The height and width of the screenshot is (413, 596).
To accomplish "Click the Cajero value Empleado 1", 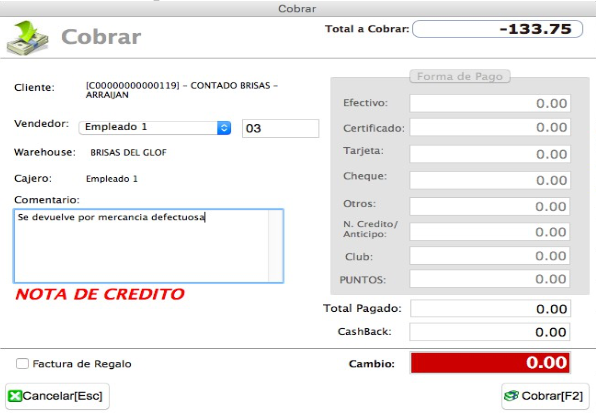I will tap(112, 179).
